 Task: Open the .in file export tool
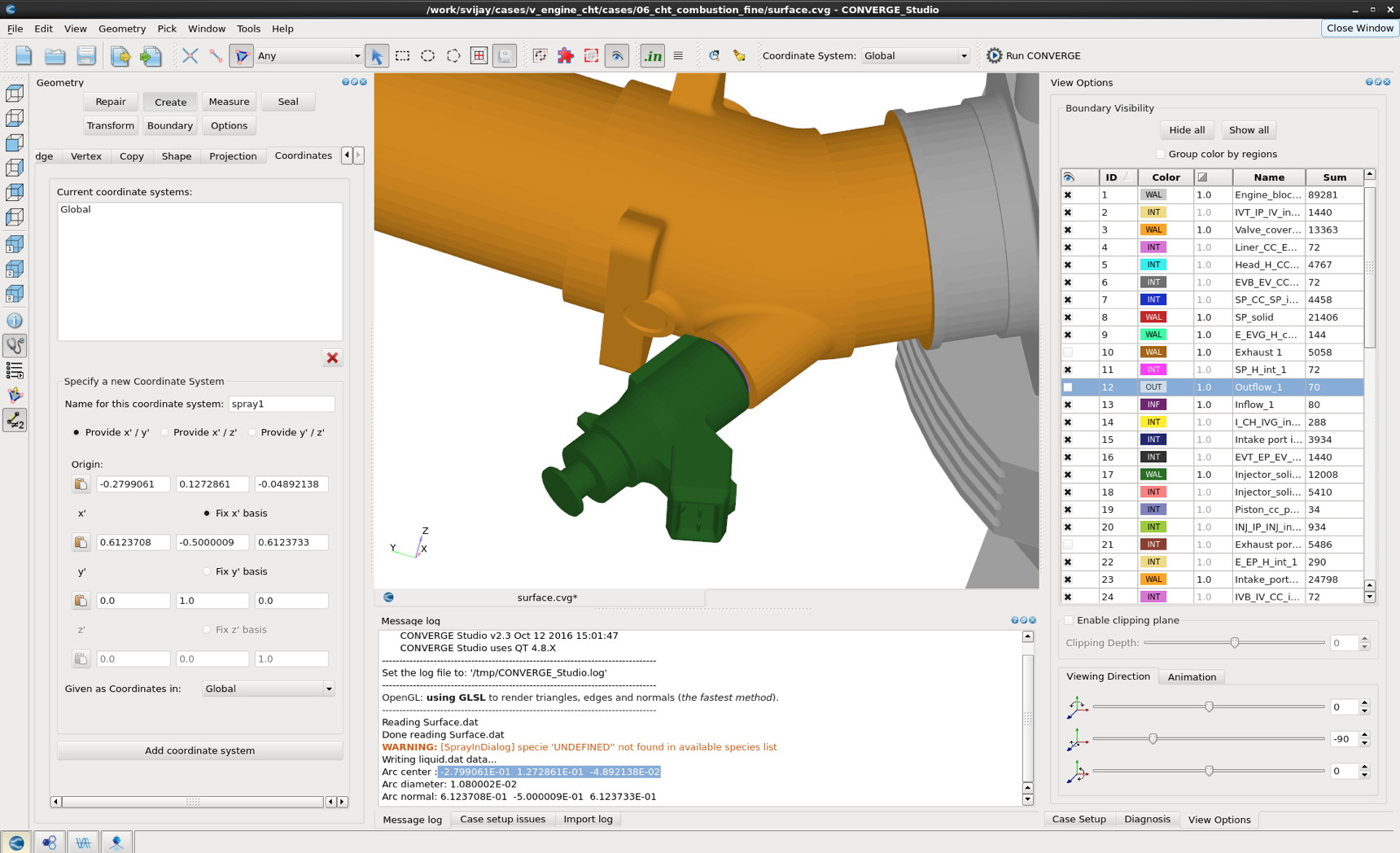[x=652, y=55]
